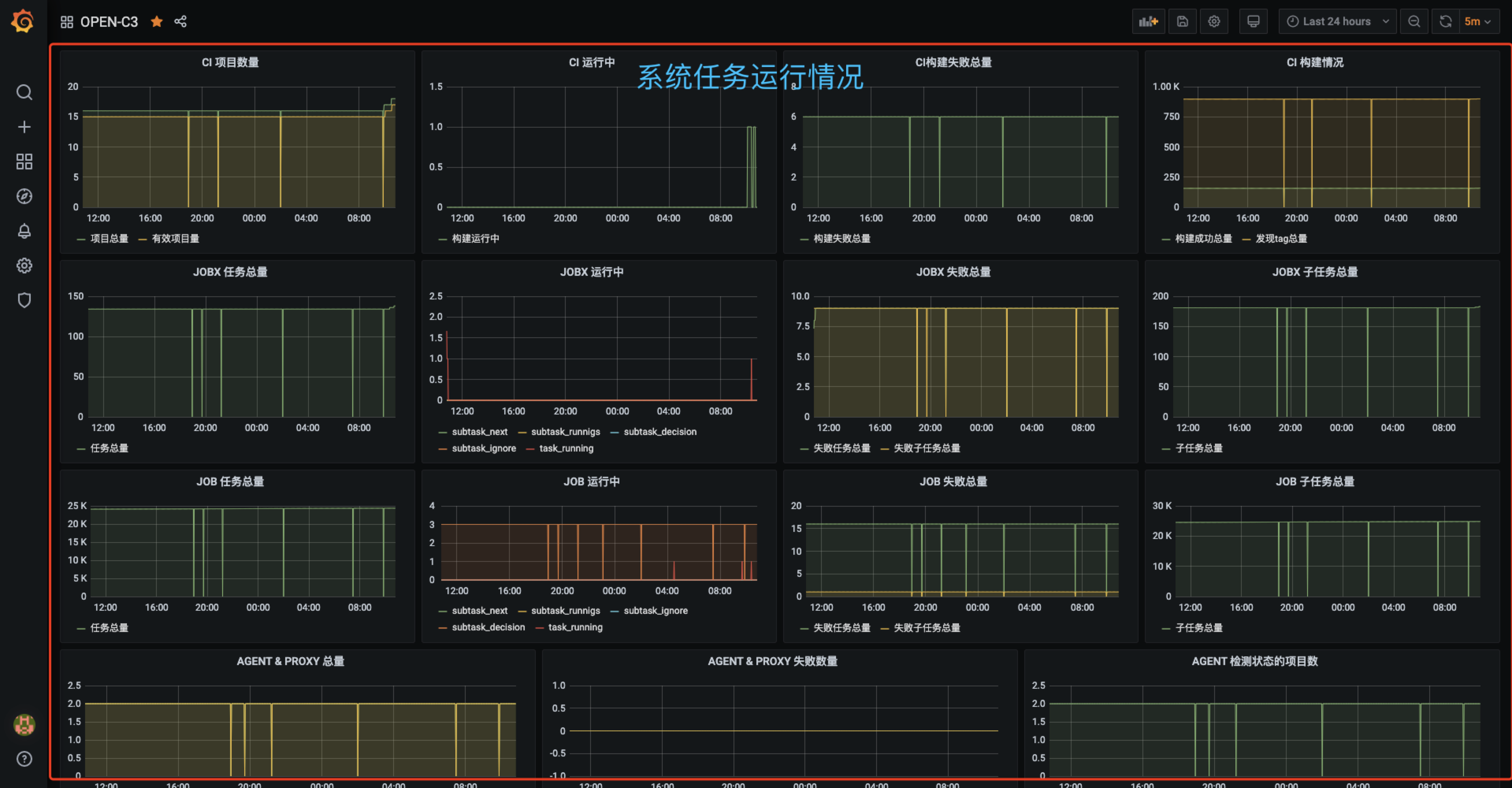Open the JOB 失败总量 panel title menu
This screenshot has width=1512, height=788.
point(953,481)
